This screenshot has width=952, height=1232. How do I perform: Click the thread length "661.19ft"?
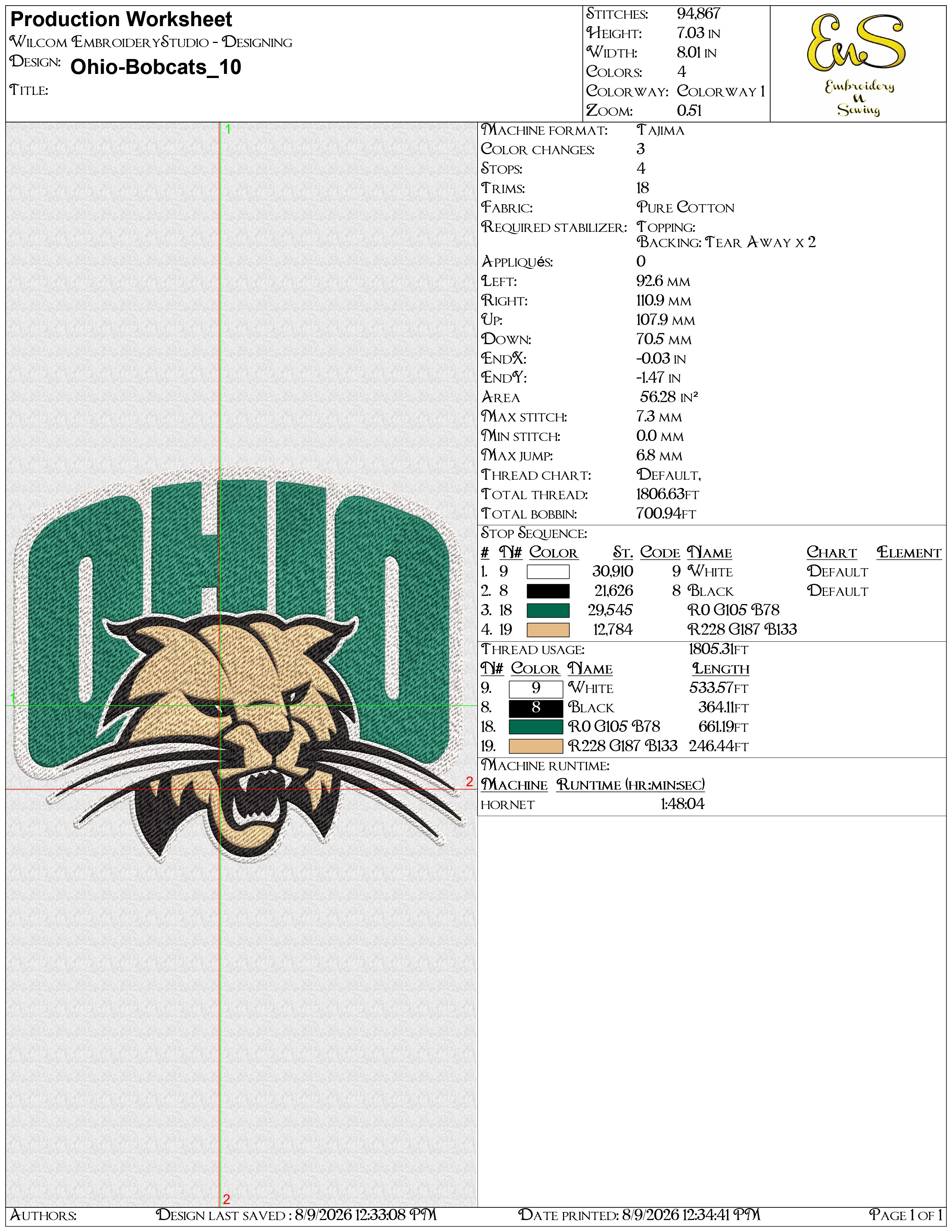pyautogui.click(x=723, y=727)
